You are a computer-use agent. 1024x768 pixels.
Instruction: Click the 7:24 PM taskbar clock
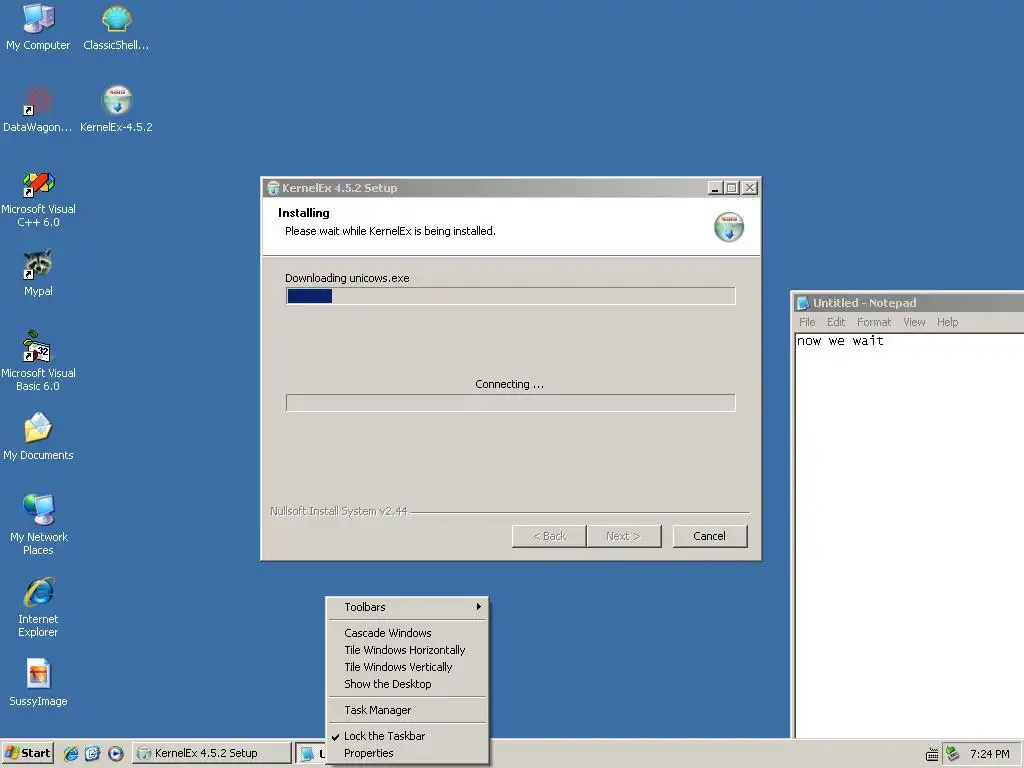click(989, 754)
